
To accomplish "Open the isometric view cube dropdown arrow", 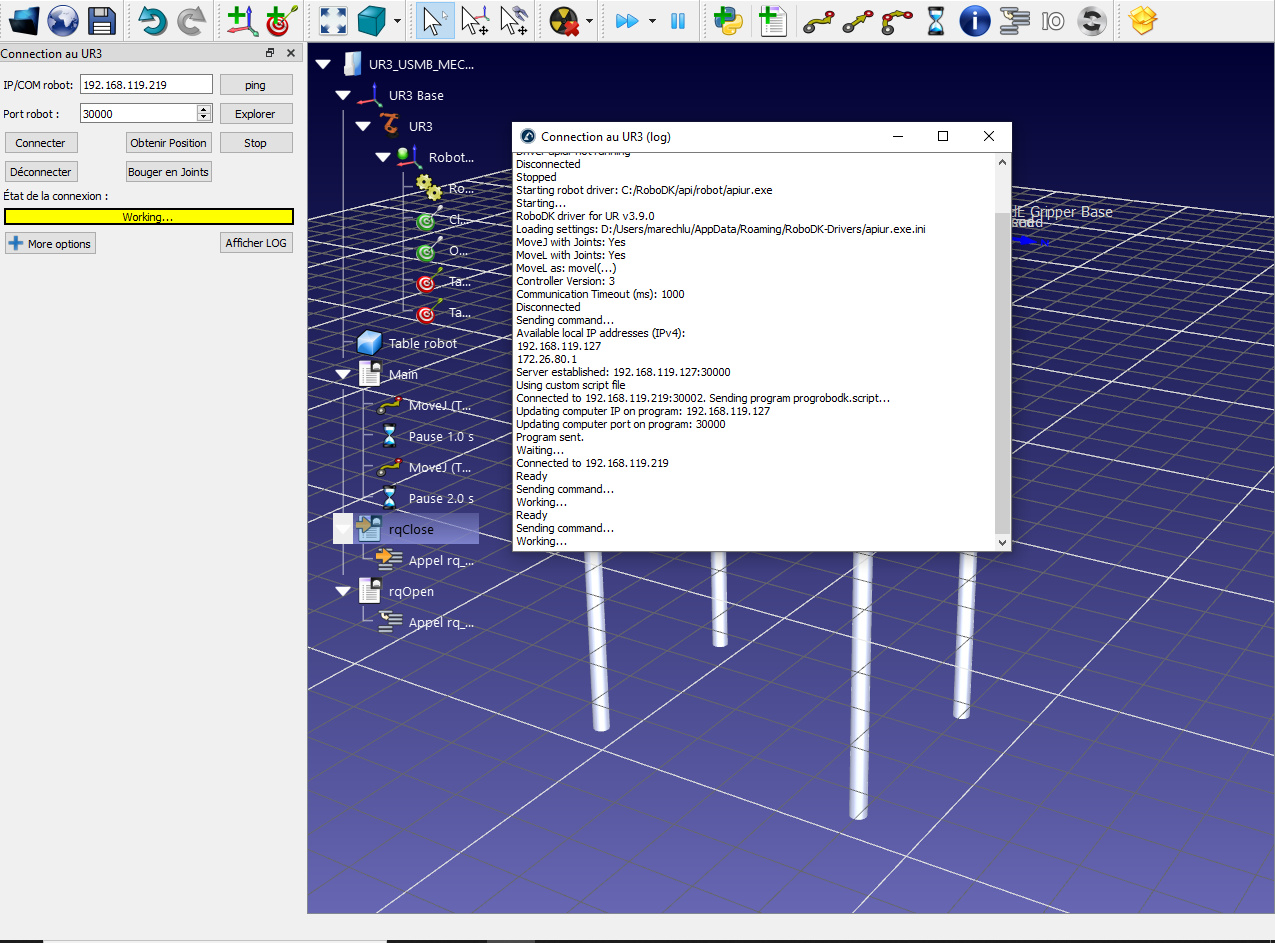I will coord(398,21).
